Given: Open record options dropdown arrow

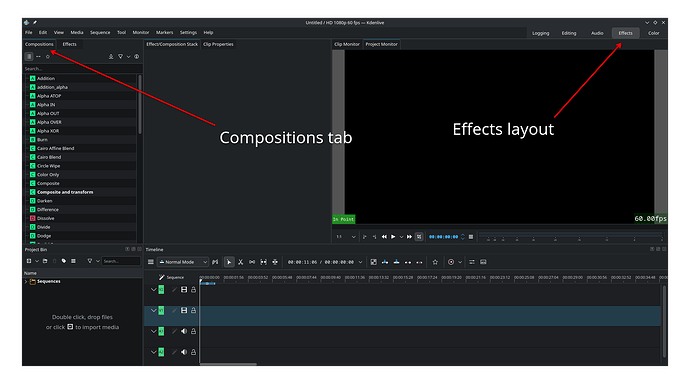Looking at the screenshot, I should [460, 262].
